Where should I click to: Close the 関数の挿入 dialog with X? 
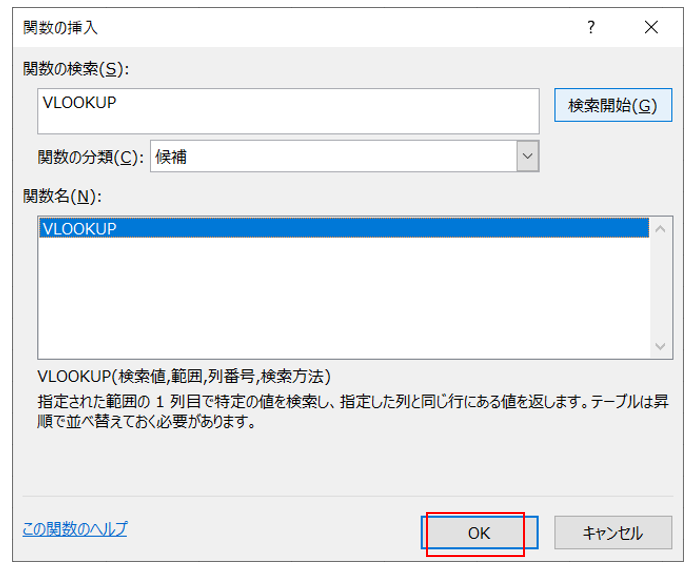(x=652, y=28)
